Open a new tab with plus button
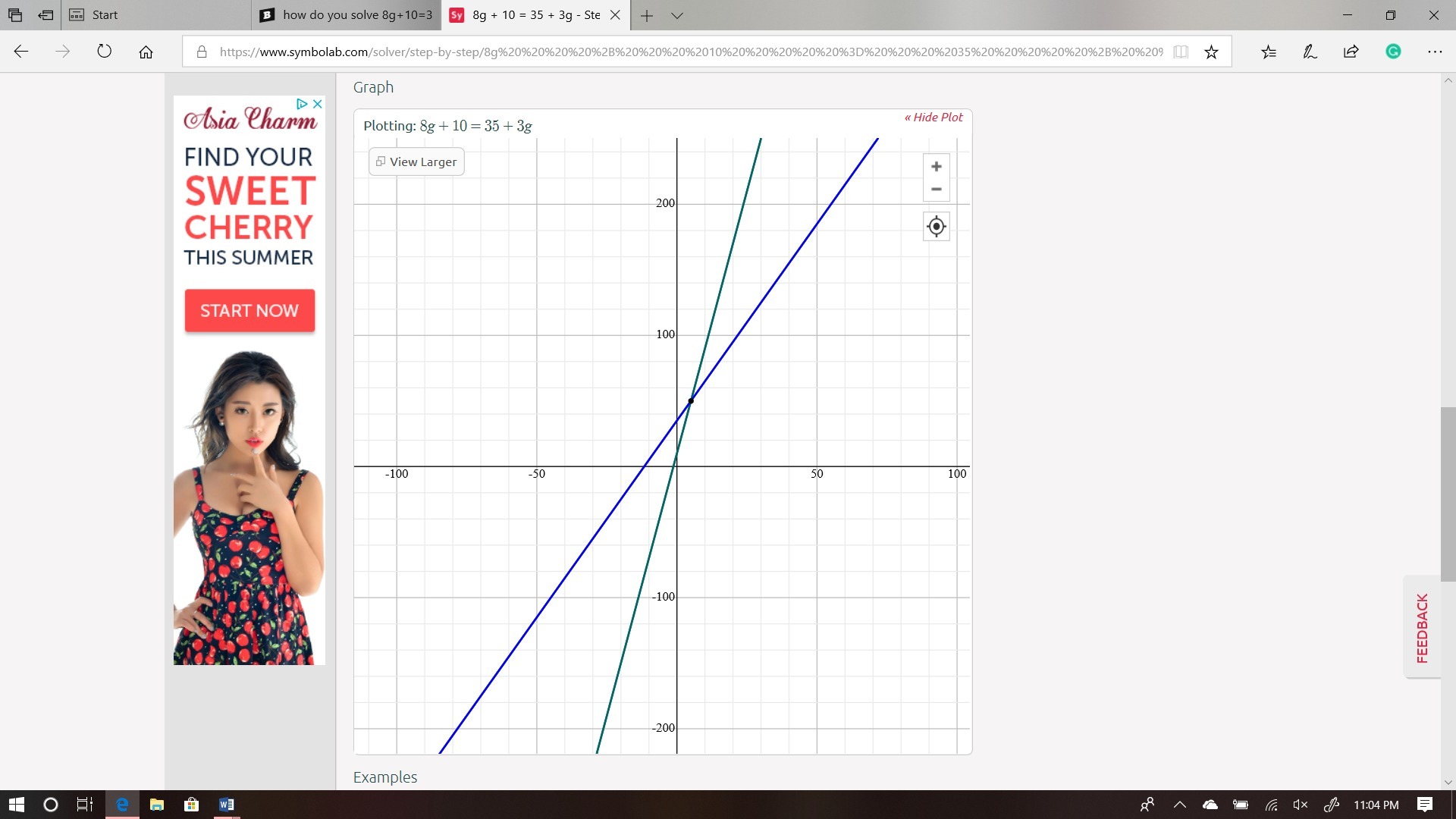Image resolution: width=1456 pixels, height=819 pixels. click(646, 15)
